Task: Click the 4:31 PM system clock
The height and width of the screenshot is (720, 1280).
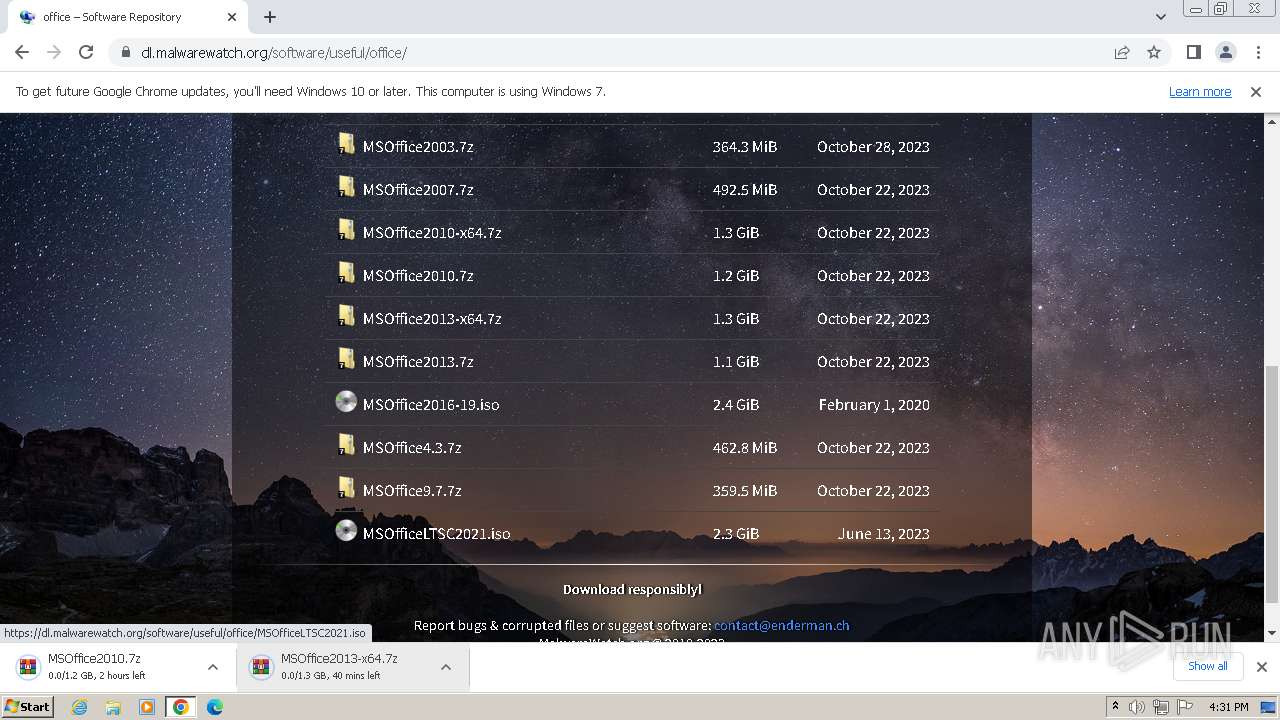Action: [1229, 707]
